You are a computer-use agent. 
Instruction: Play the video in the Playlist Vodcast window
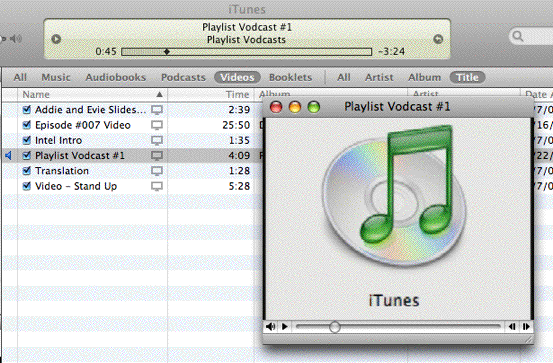(x=285, y=327)
